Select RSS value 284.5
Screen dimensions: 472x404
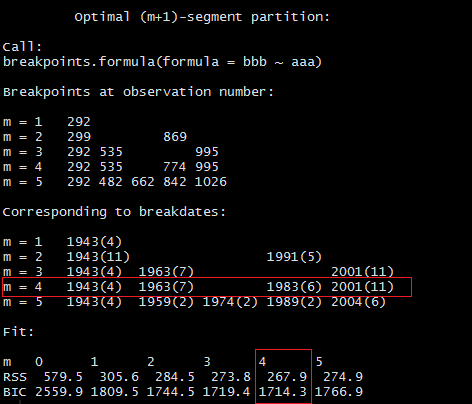(x=175, y=377)
